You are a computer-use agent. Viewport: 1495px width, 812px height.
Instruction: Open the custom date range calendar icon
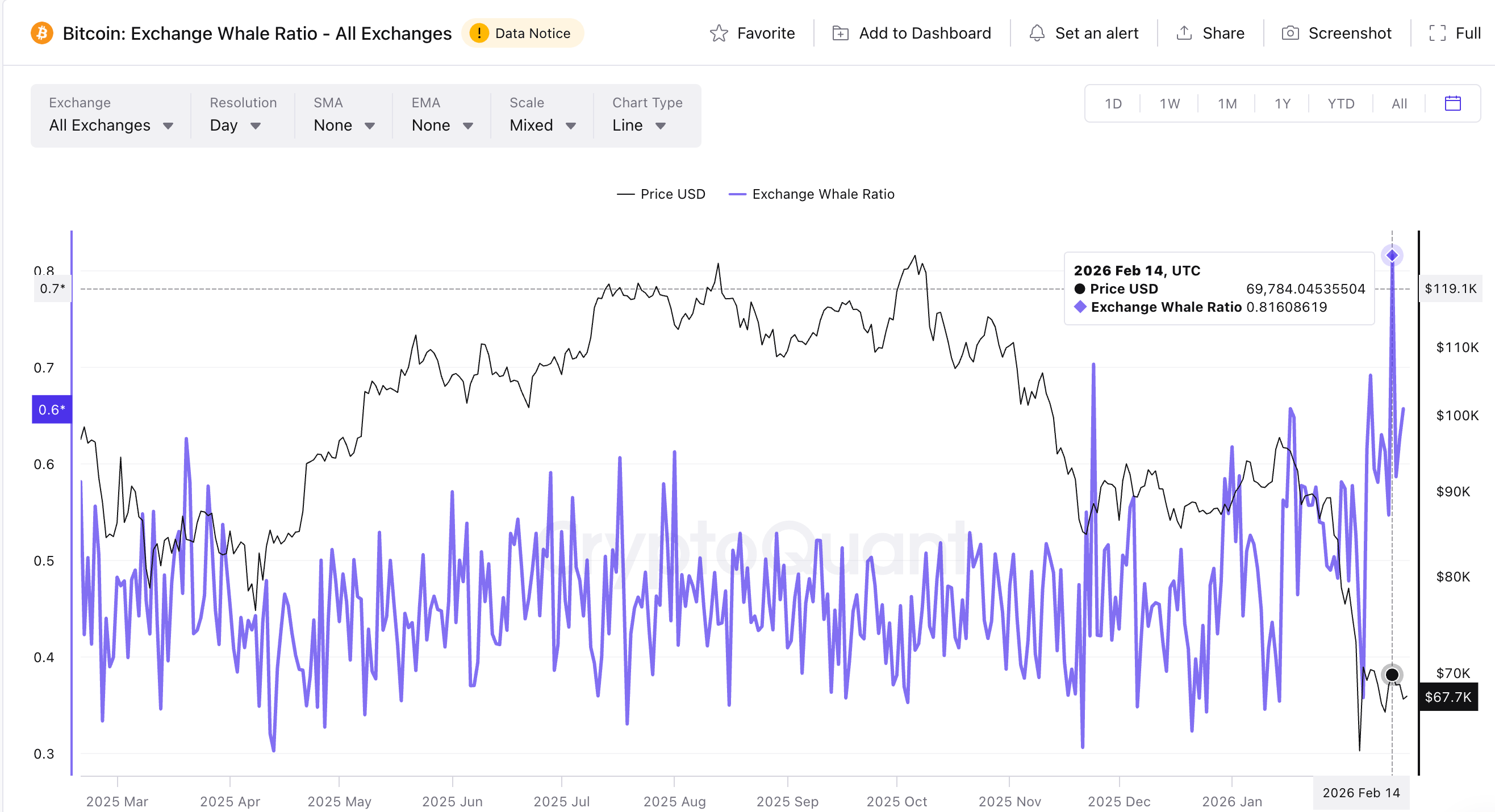[1452, 103]
